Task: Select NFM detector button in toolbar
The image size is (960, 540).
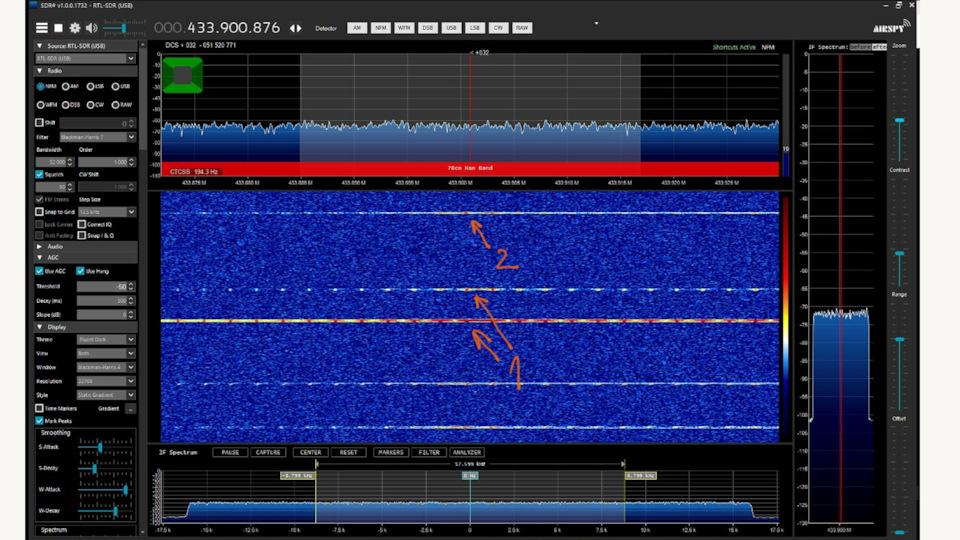Action: (x=380, y=28)
